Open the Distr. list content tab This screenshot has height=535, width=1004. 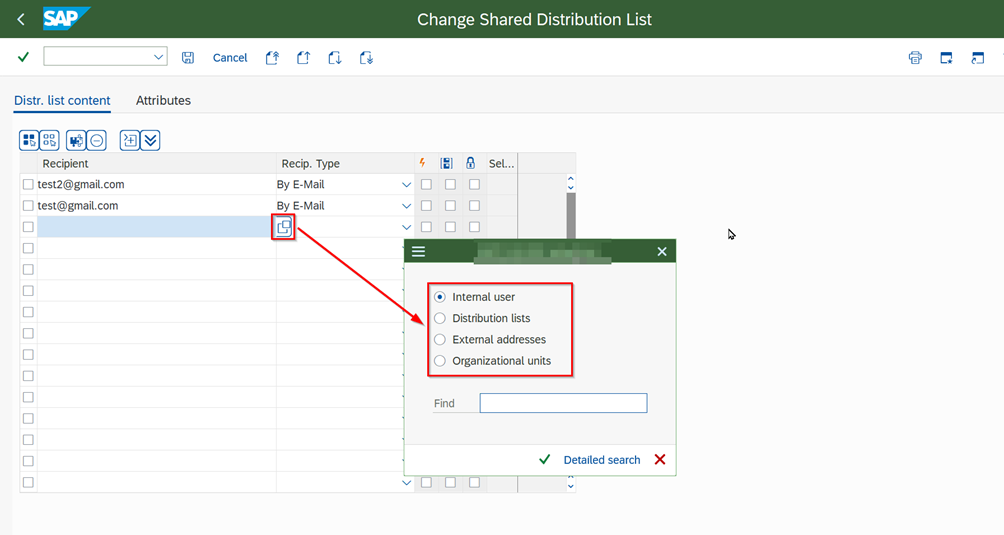(62, 101)
